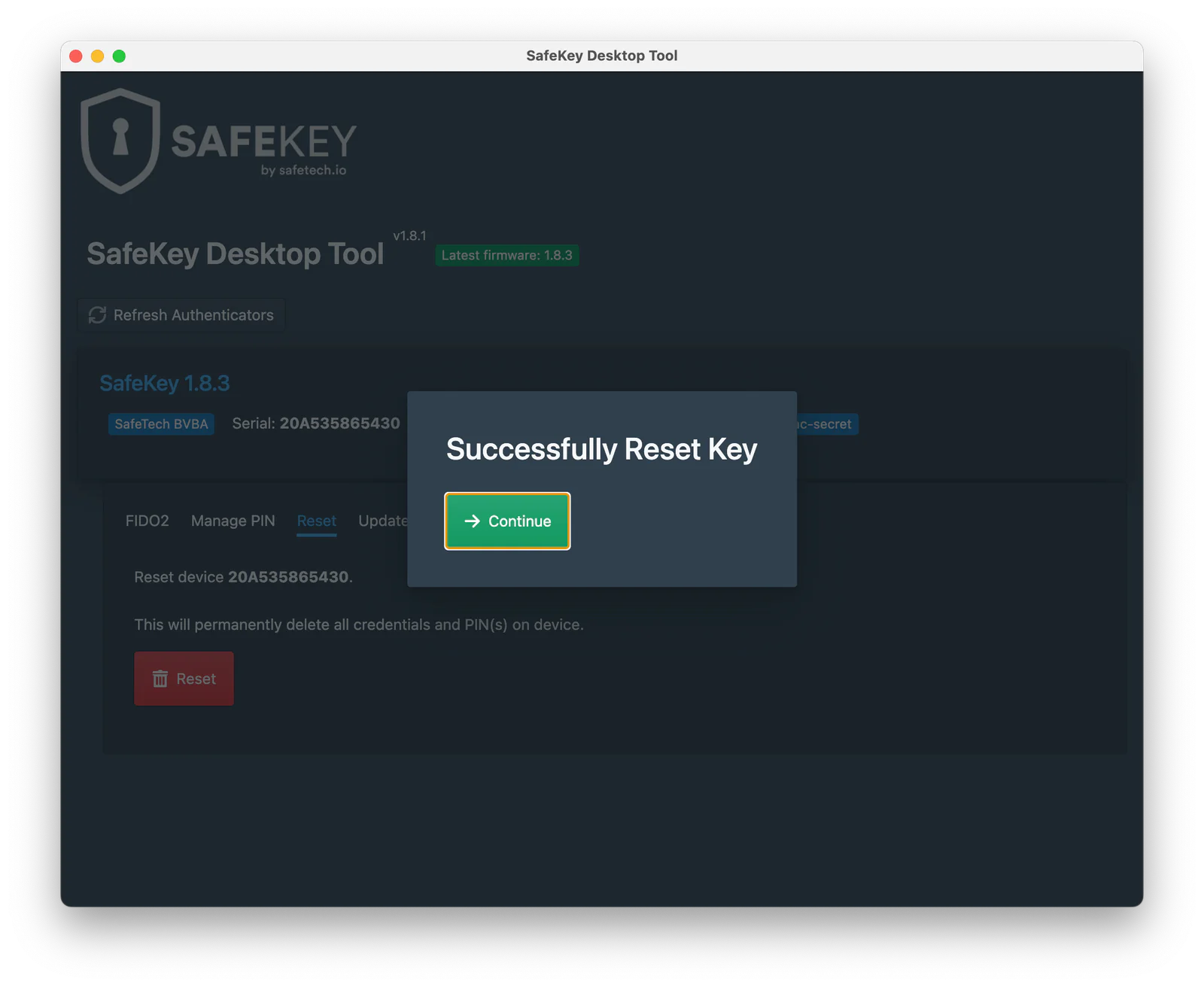Image resolution: width=1204 pixels, height=987 pixels.
Task: Click the 'Reset device 20A535865430.' text
Action: tap(243, 577)
